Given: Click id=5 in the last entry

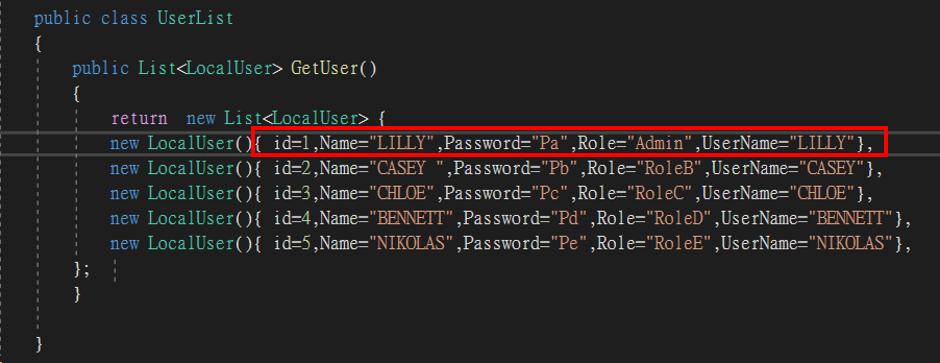Looking at the screenshot, I should tap(292, 244).
